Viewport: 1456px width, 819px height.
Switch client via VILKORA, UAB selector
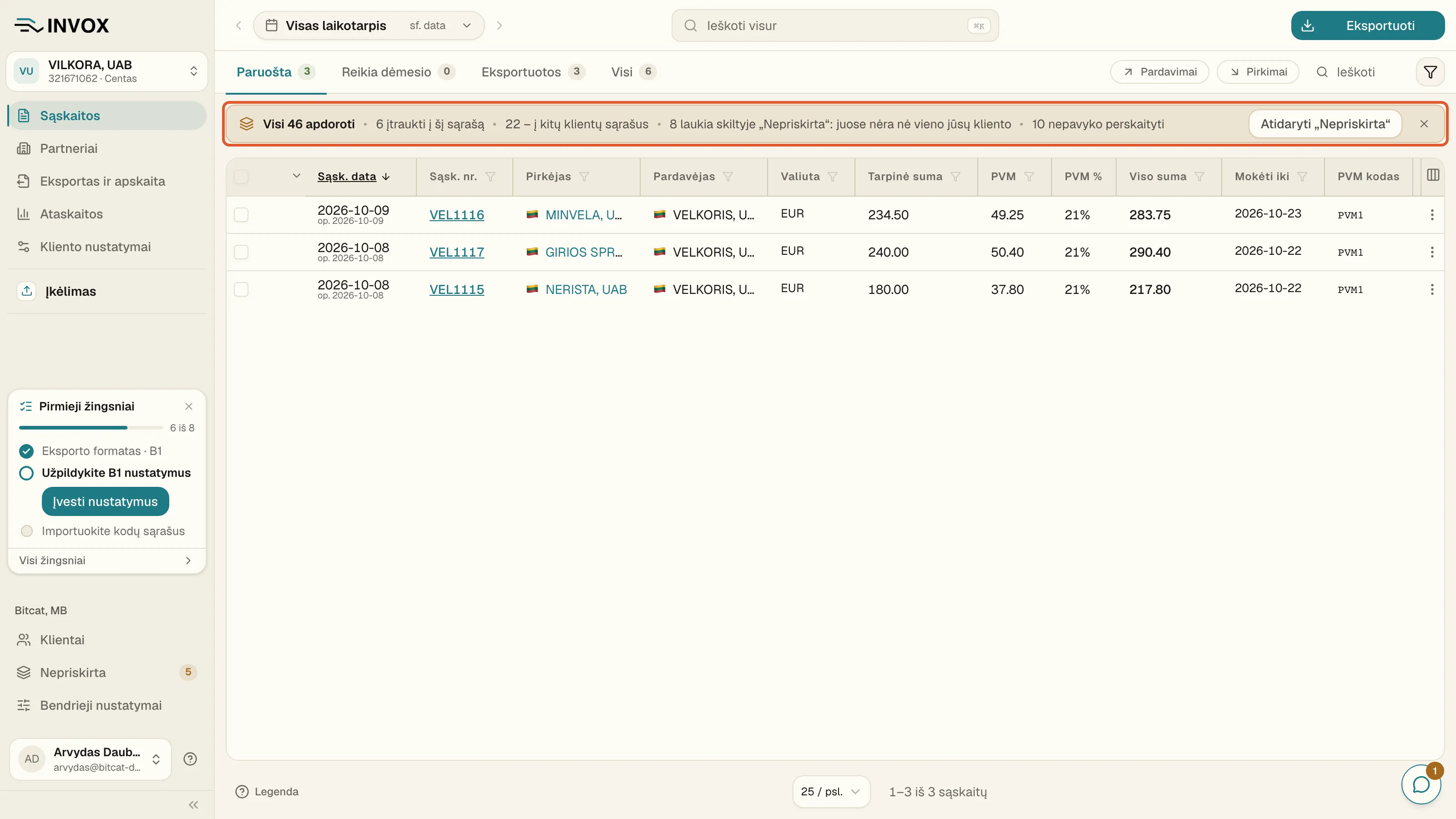[107, 71]
